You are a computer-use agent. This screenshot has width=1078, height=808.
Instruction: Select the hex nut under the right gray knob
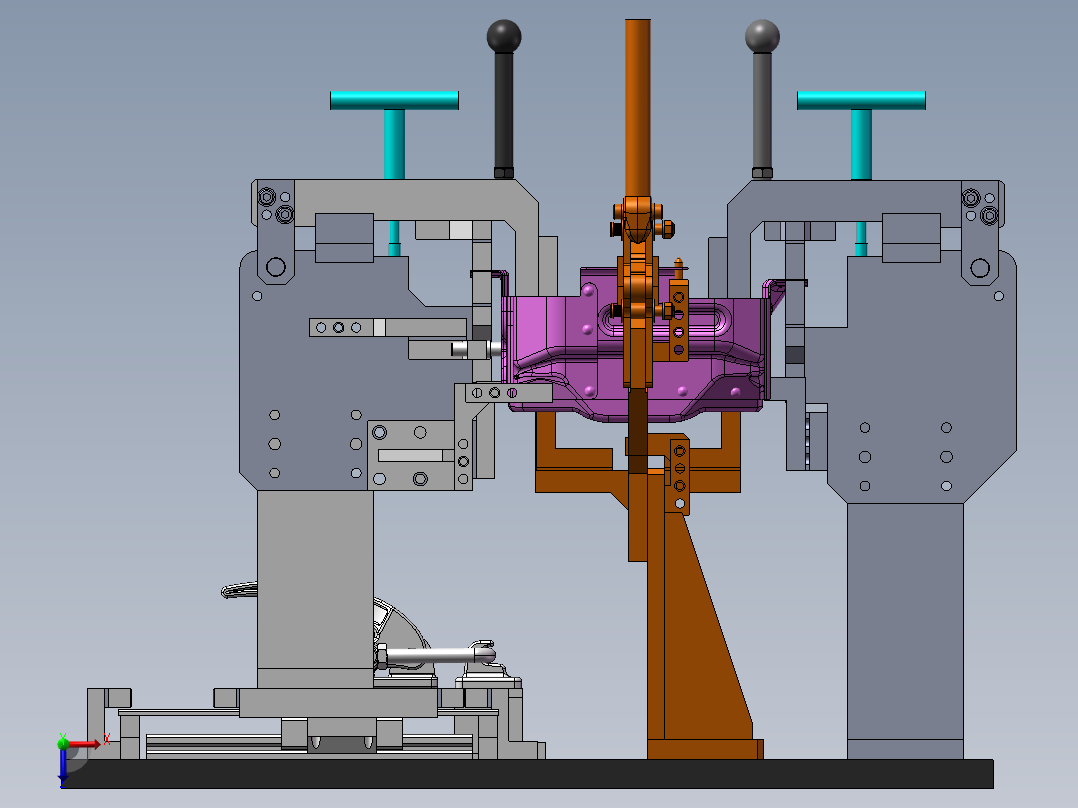762,173
